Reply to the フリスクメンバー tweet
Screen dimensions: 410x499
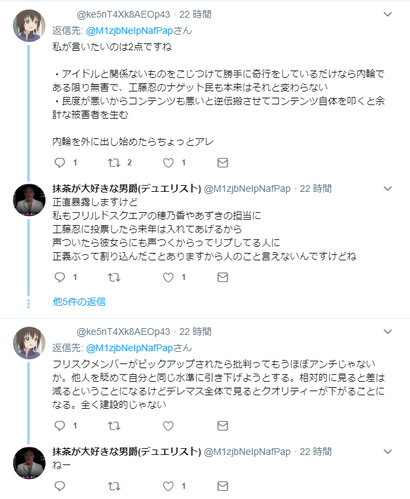tap(60, 426)
